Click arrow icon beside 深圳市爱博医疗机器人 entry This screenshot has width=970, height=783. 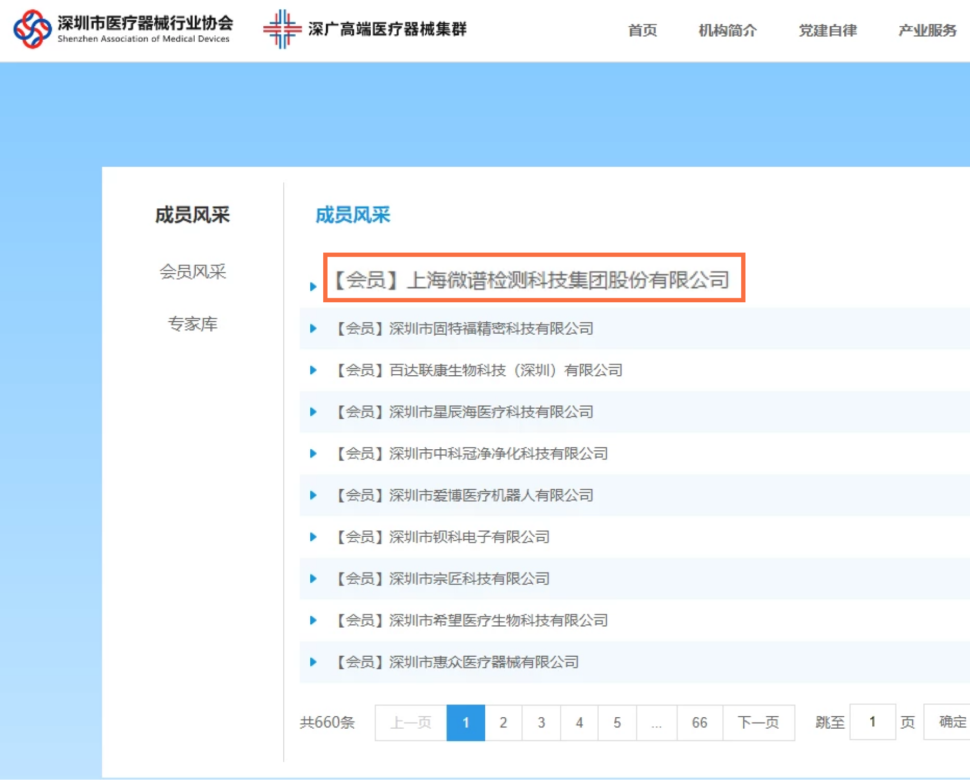[x=313, y=495]
